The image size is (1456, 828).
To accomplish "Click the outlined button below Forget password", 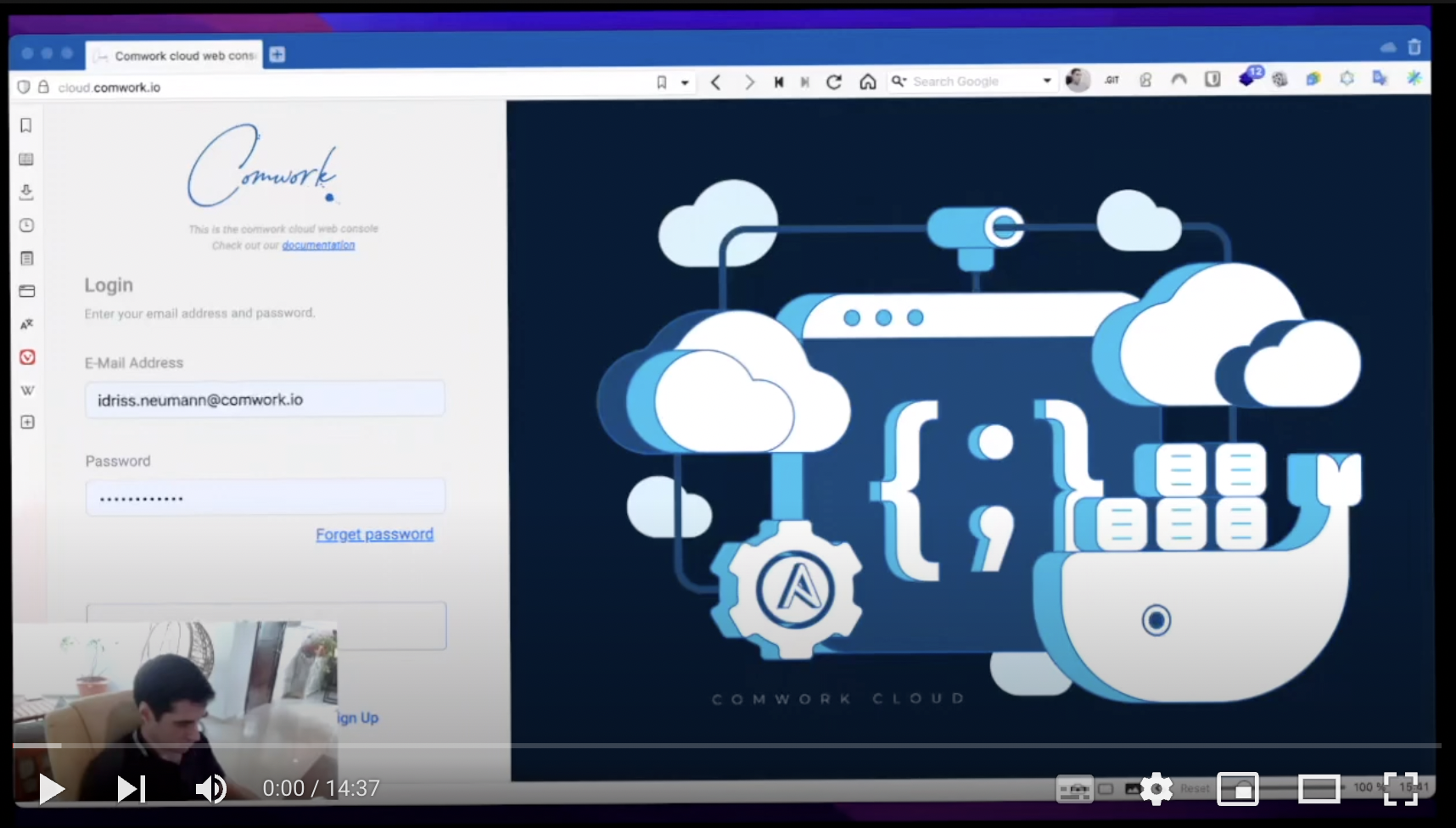I will click(x=266, y=626).
